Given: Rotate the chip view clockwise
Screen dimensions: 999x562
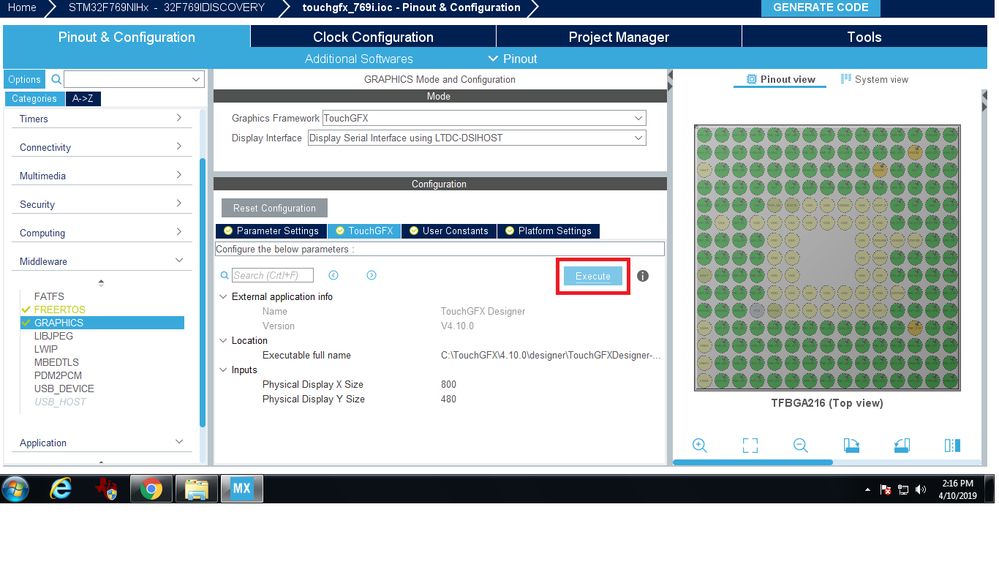Looking at the screenshot, I should coord(851,445).
